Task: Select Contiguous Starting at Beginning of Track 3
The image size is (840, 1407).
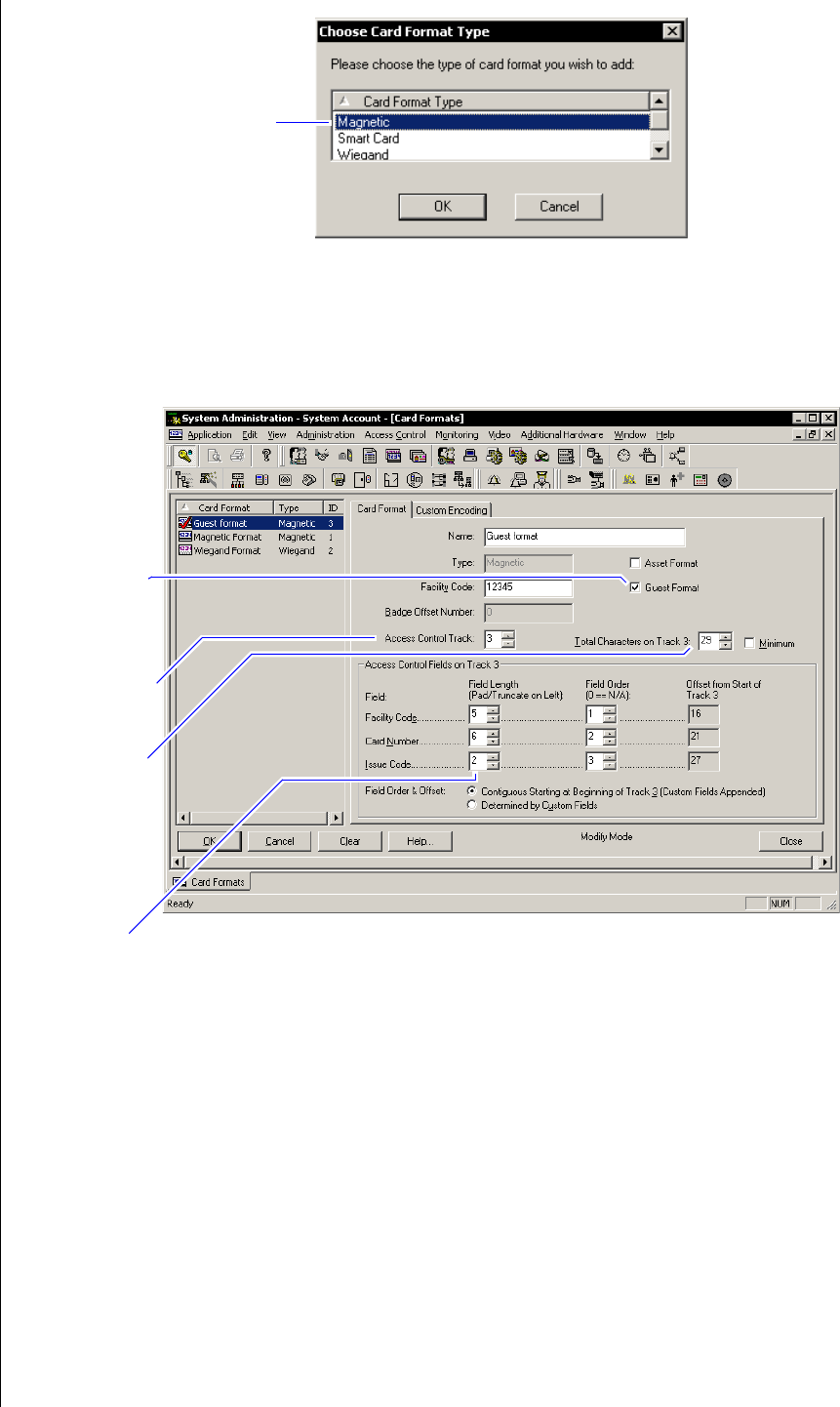Action: [x=472, y=791]
